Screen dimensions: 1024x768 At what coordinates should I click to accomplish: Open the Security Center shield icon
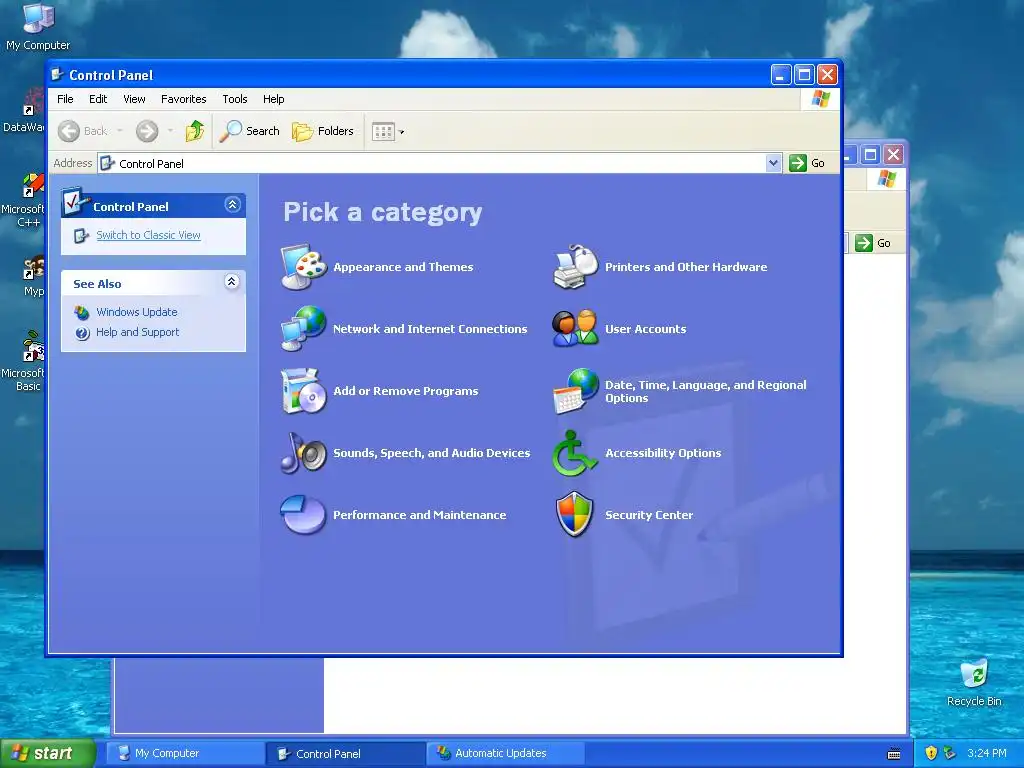(575, 515)
